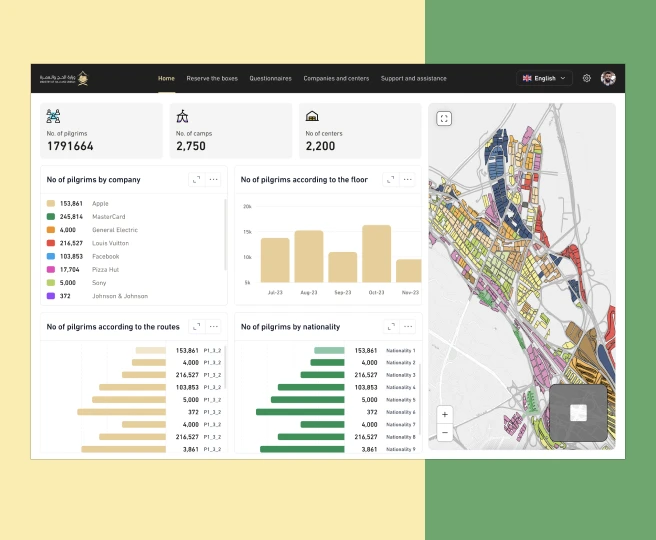Click the No. of pilgrims value 1791664
This screenshot has height=540, width=656.
tap(70, 146)
